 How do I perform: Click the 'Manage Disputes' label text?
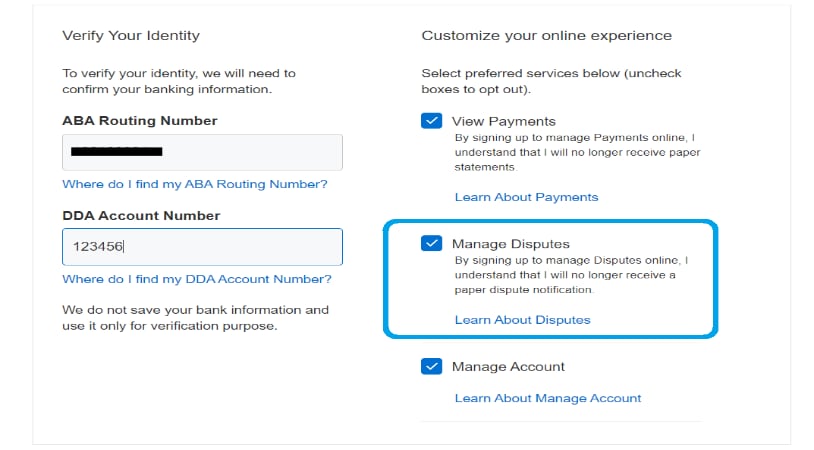point(510,243)
